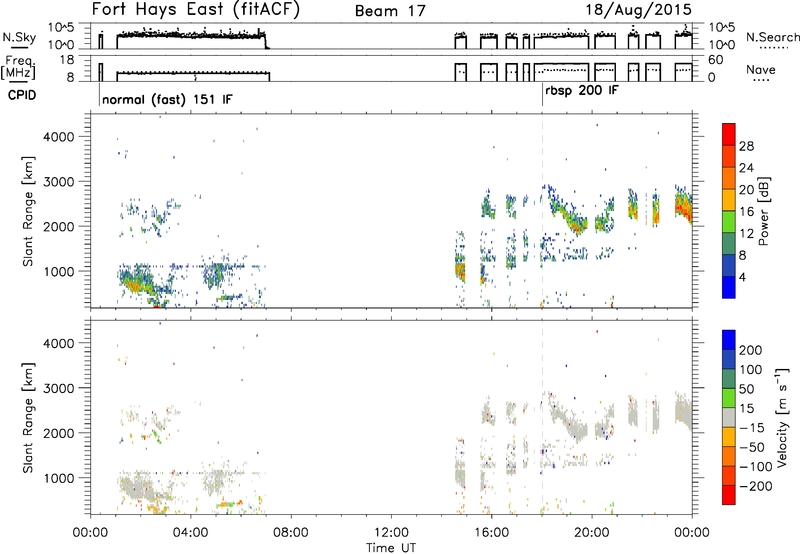Click the '20:00' time axis label
Screen dimensions: 800x554
[592, 533]
